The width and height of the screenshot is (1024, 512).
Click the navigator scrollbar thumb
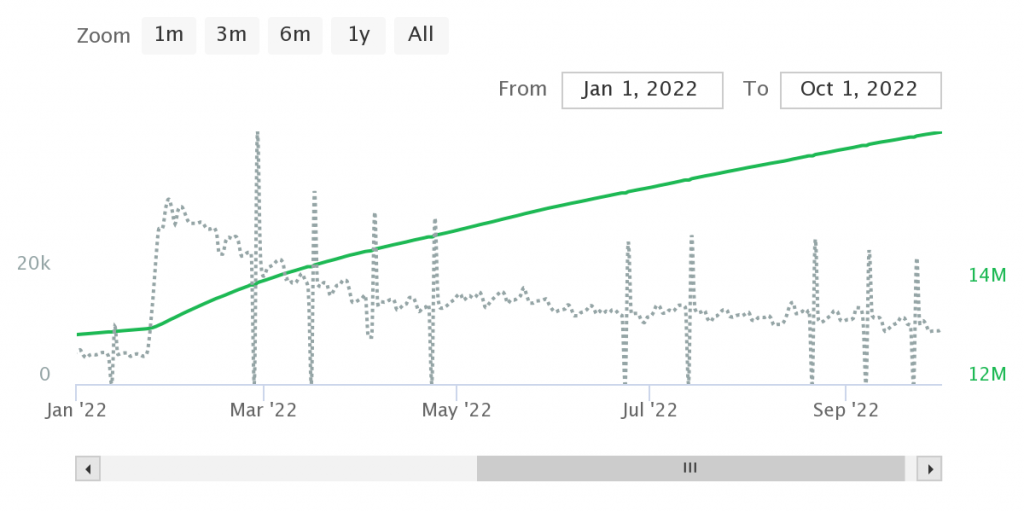[690, 468]
